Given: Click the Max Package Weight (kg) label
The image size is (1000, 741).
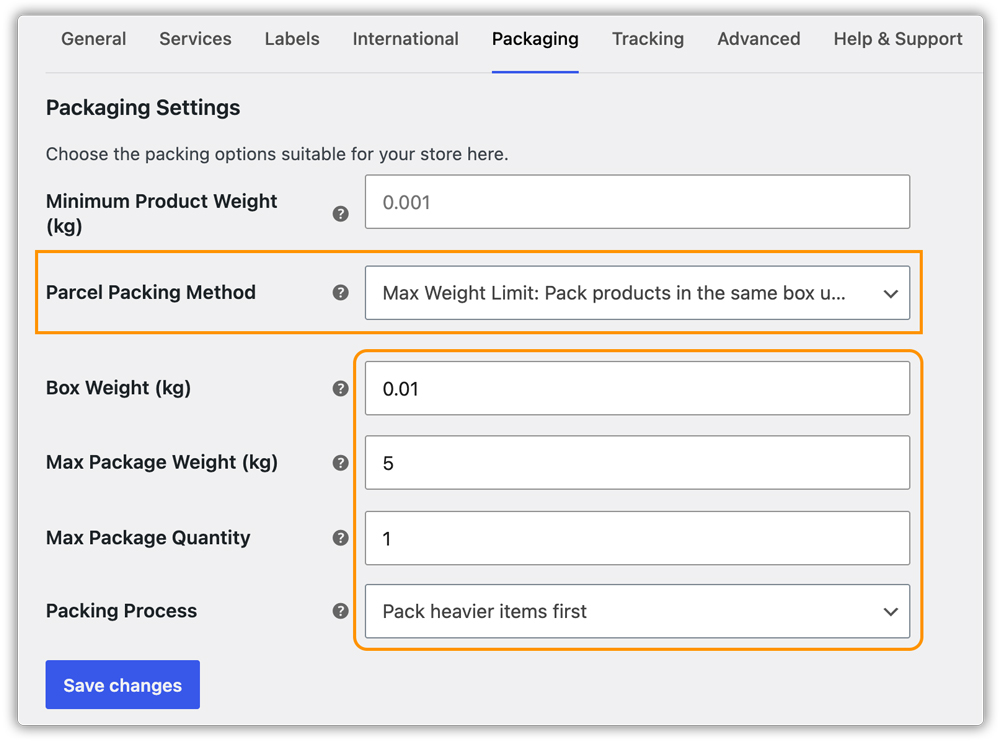Looking at the screenshot, I should coord(161,462).
